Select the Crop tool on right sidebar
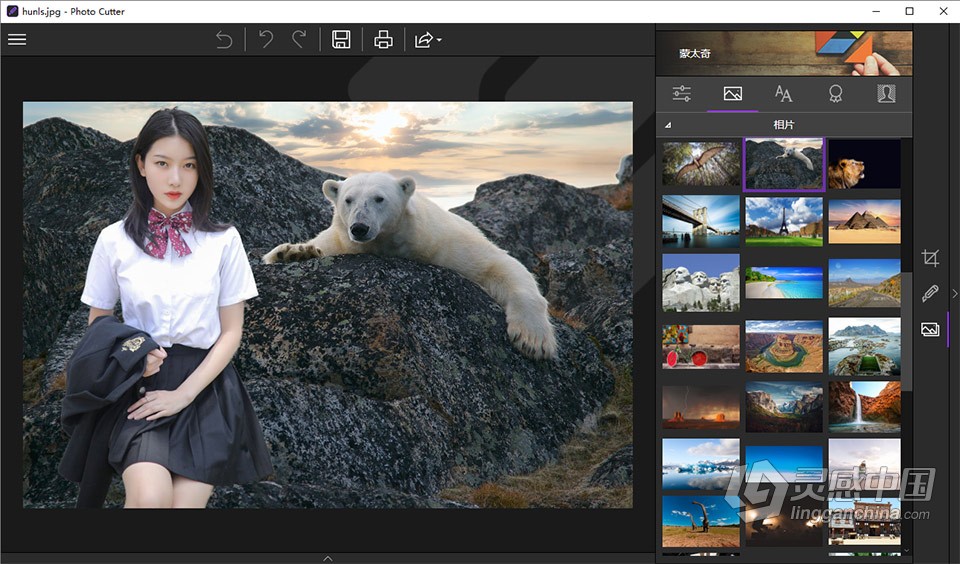This screenshot has height=564, width=960. click(x=930, y=258)
